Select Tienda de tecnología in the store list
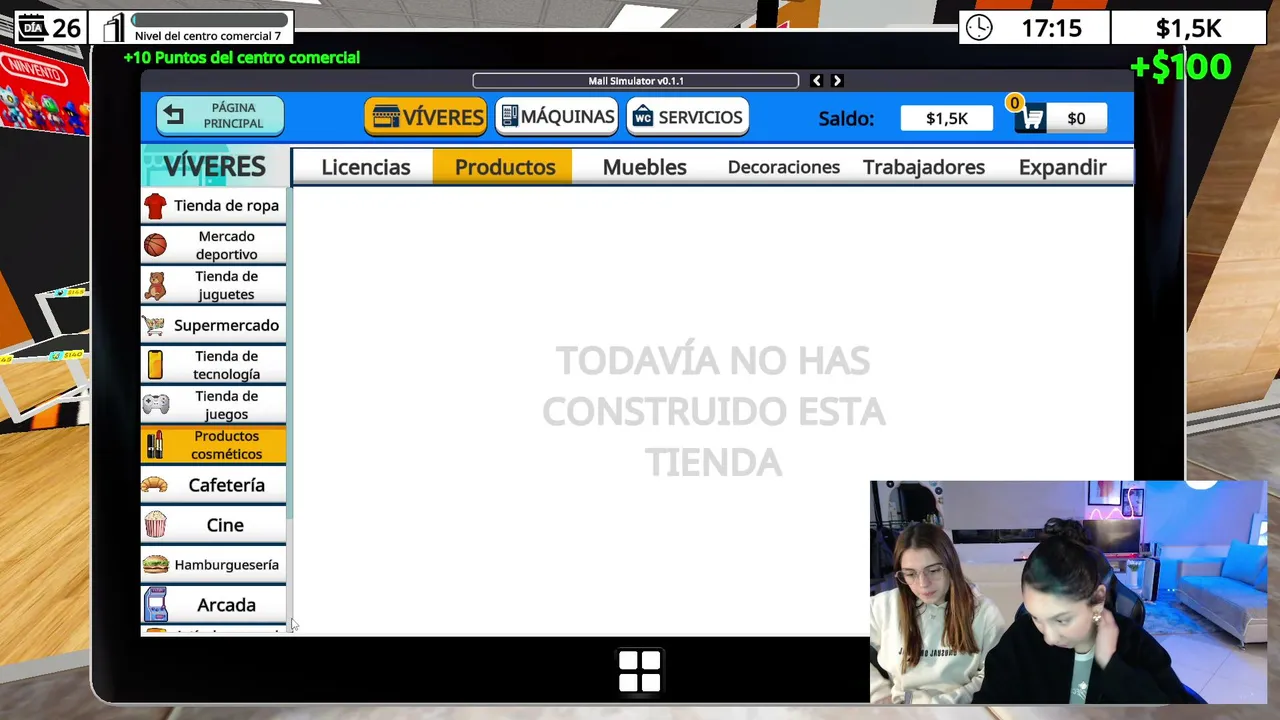This screenshot has width=1280, height=720. click(x=213, y=365)
